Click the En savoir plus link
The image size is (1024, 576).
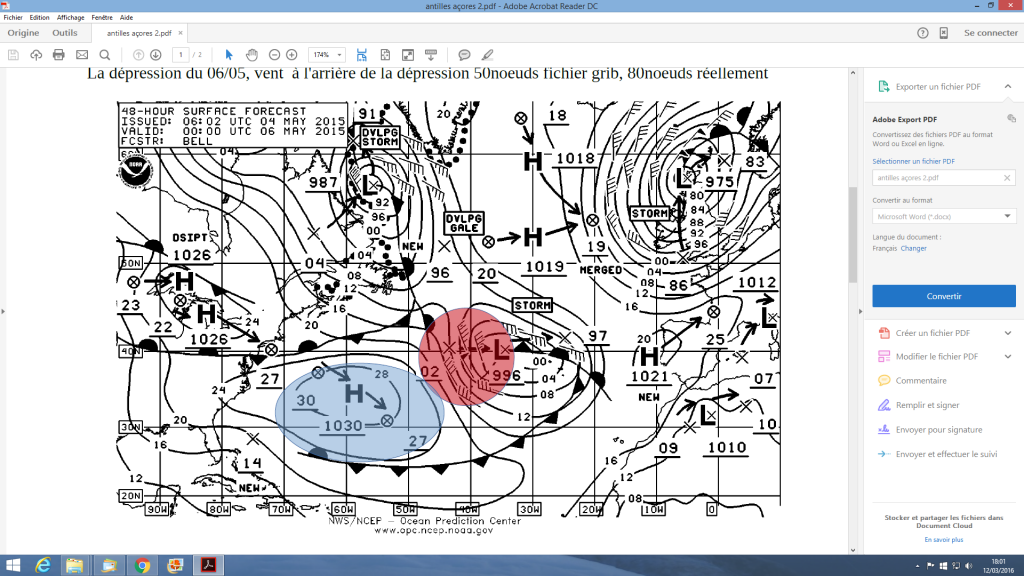coord(944,539)
